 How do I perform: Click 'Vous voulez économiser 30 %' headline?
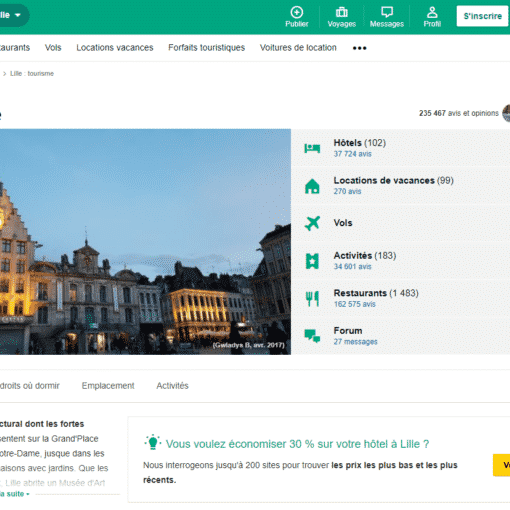point(297,444)
